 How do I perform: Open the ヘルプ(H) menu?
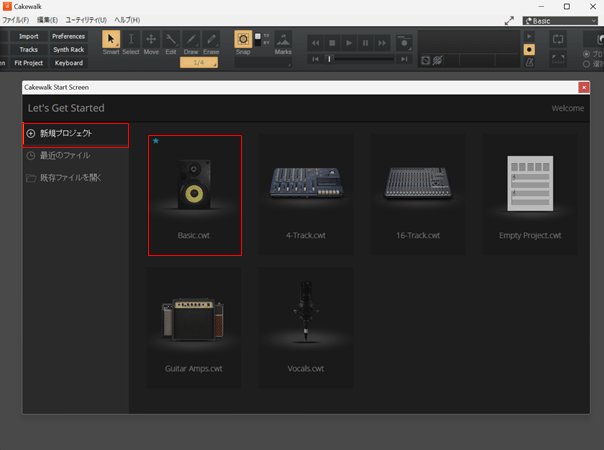click(127, 20)
